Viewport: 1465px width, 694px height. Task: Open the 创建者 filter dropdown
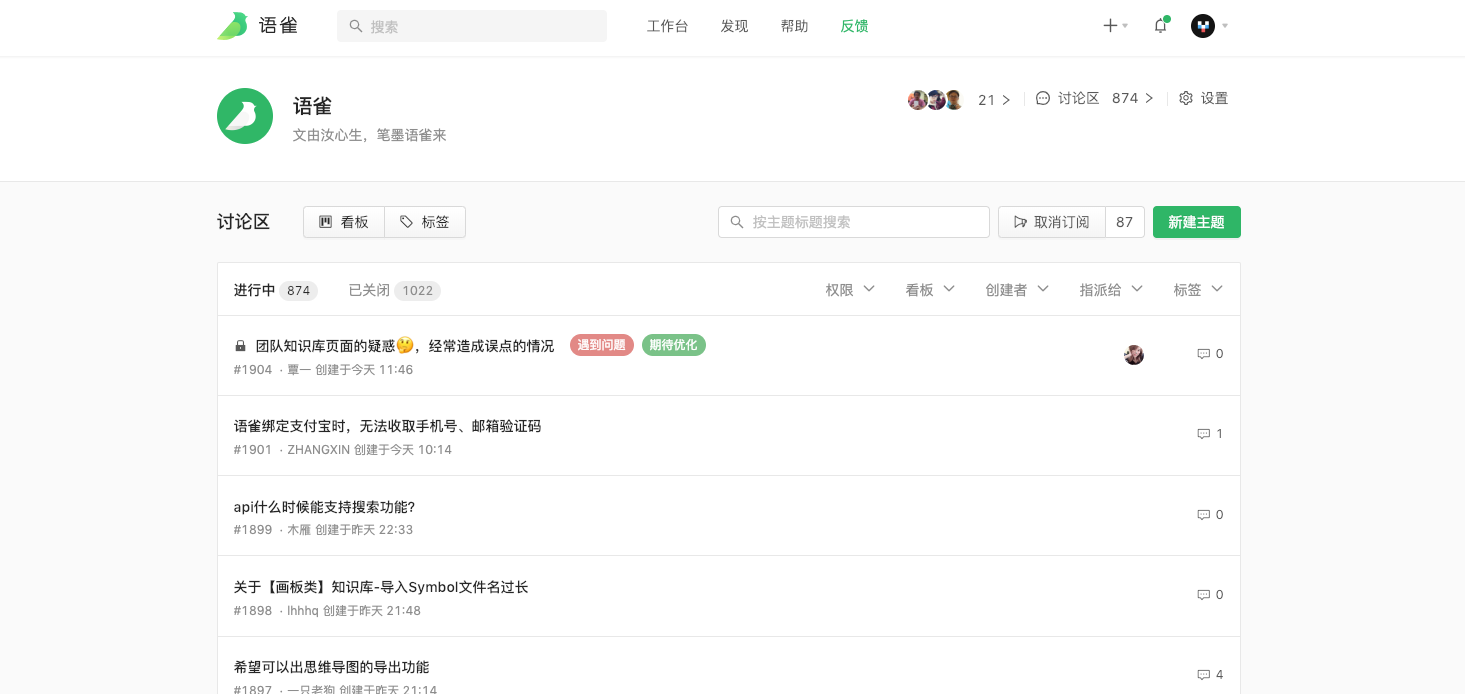click(x=1016, y=289)
